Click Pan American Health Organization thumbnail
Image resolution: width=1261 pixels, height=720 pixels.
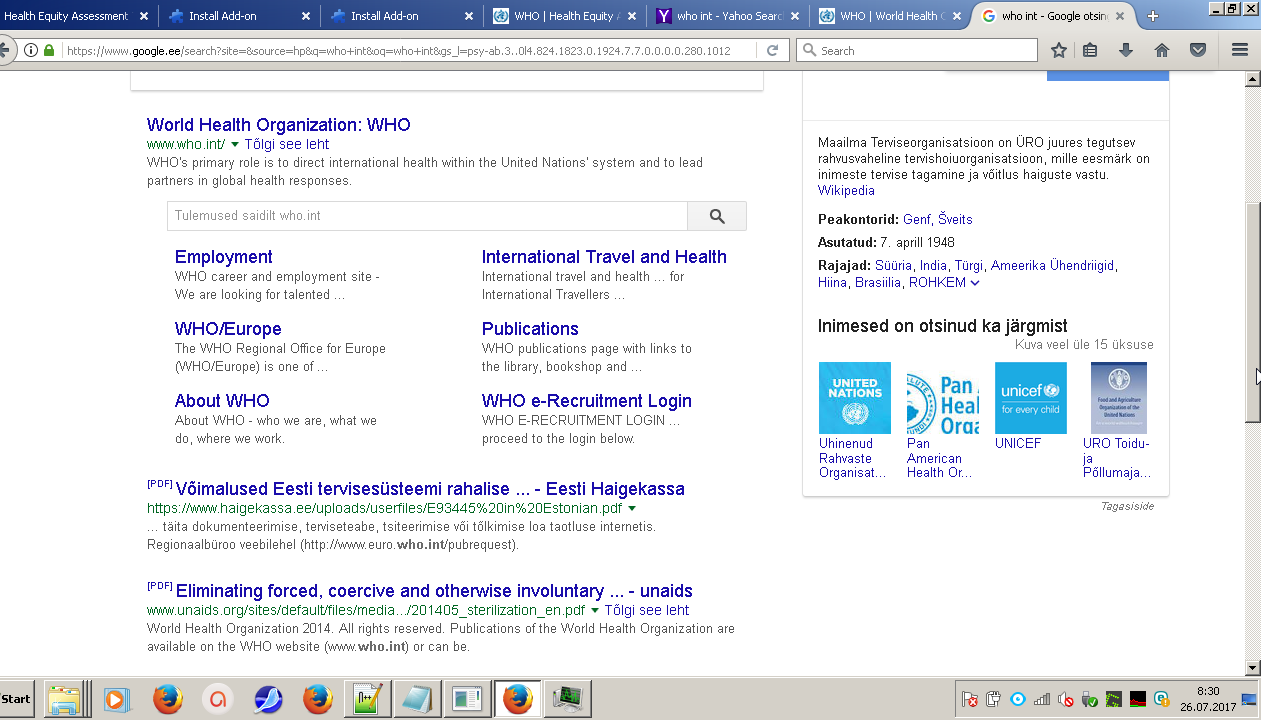tap(943, 398)
